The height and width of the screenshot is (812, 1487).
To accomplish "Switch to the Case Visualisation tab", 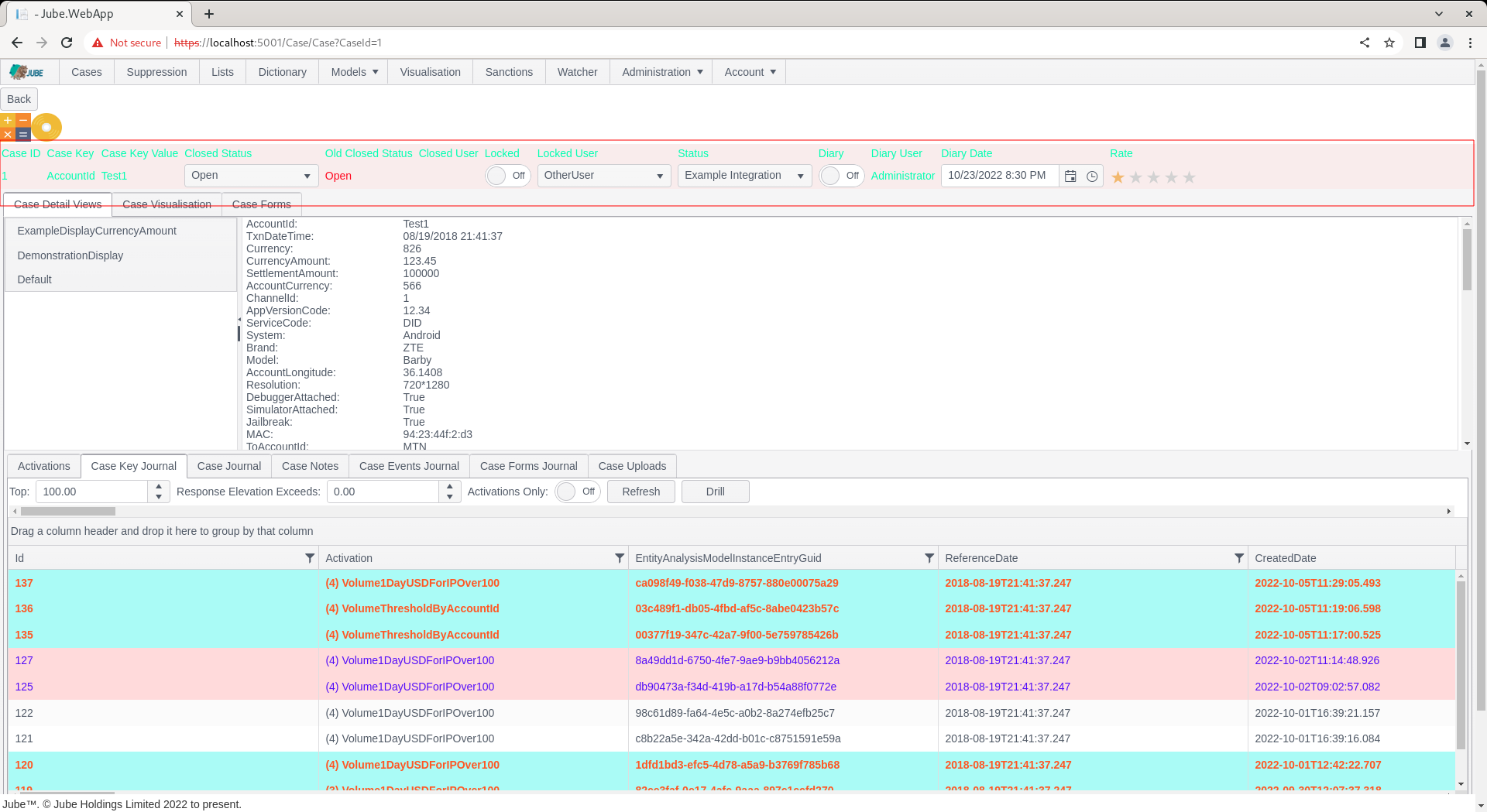I will pos(167,204).
